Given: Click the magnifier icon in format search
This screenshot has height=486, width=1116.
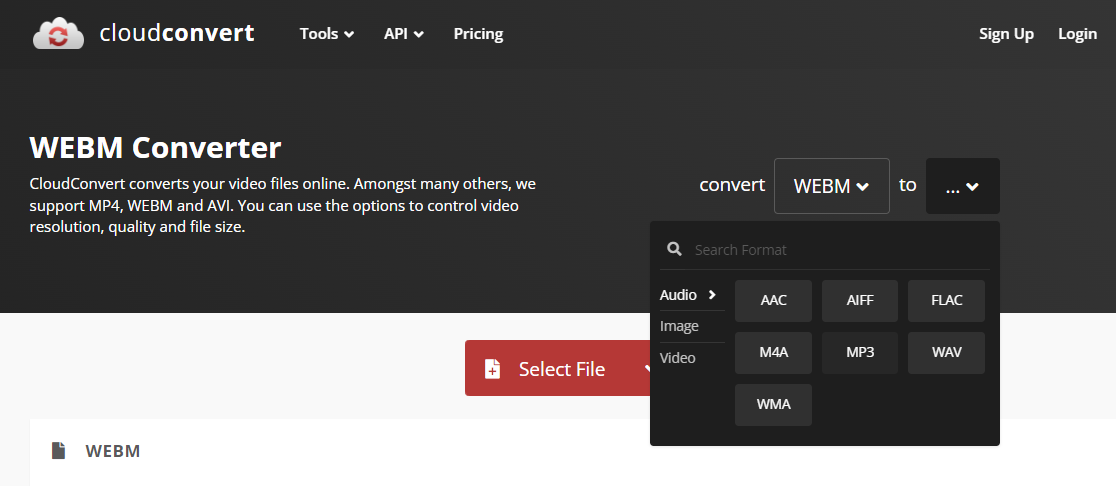Looking at the screenshot, I should [674, 249].
